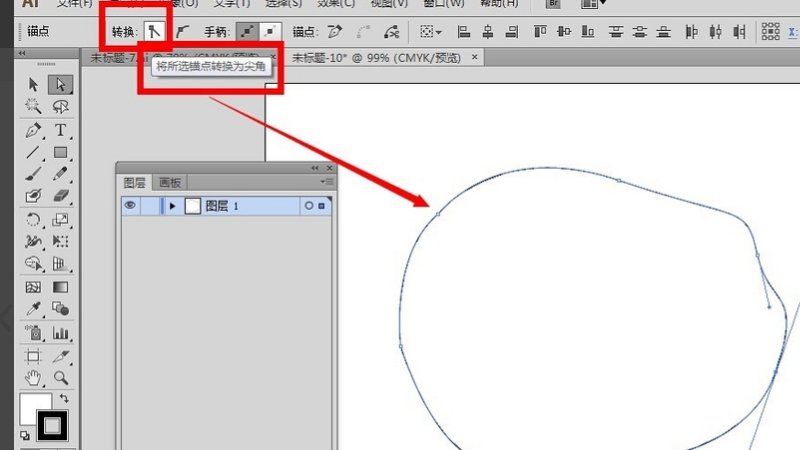Viewport: 800px width, 450px height.
Task: Open the Layers panel options menu
Action: coord(327,182)
